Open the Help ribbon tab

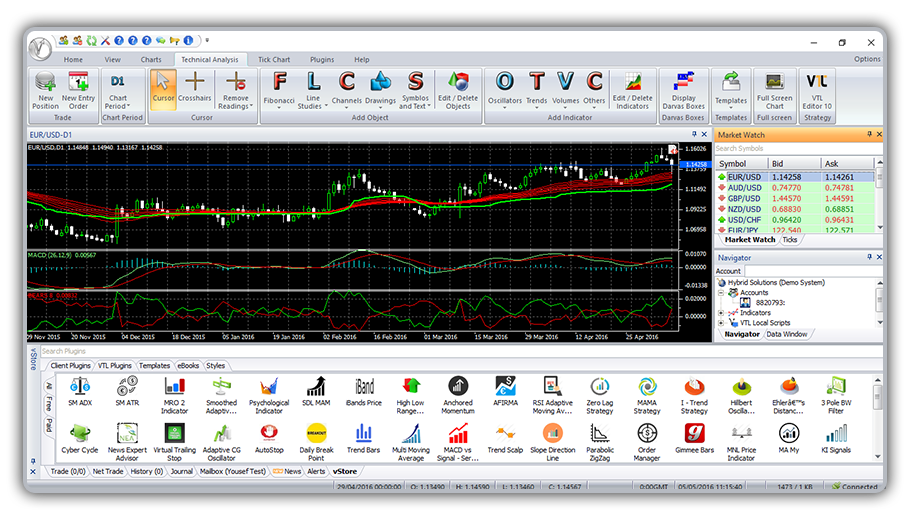(362, 59)
